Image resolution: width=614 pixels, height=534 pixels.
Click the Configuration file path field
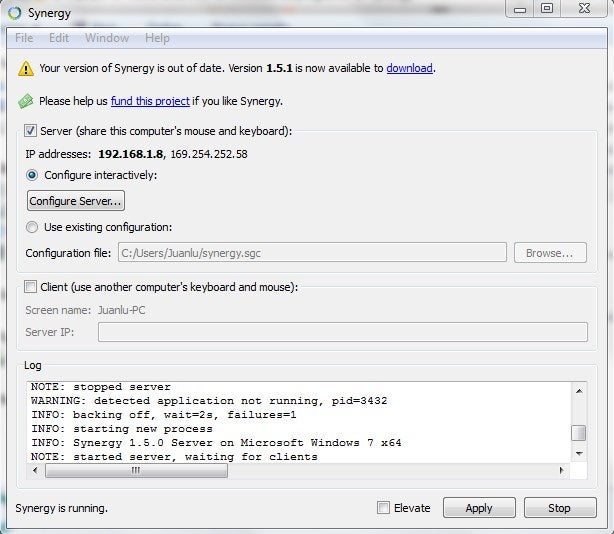coord(312,253)
